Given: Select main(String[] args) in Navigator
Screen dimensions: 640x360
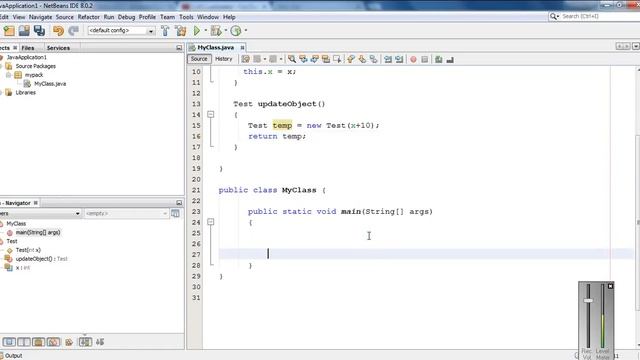Looking at the screenshot, I should (38, 232).
